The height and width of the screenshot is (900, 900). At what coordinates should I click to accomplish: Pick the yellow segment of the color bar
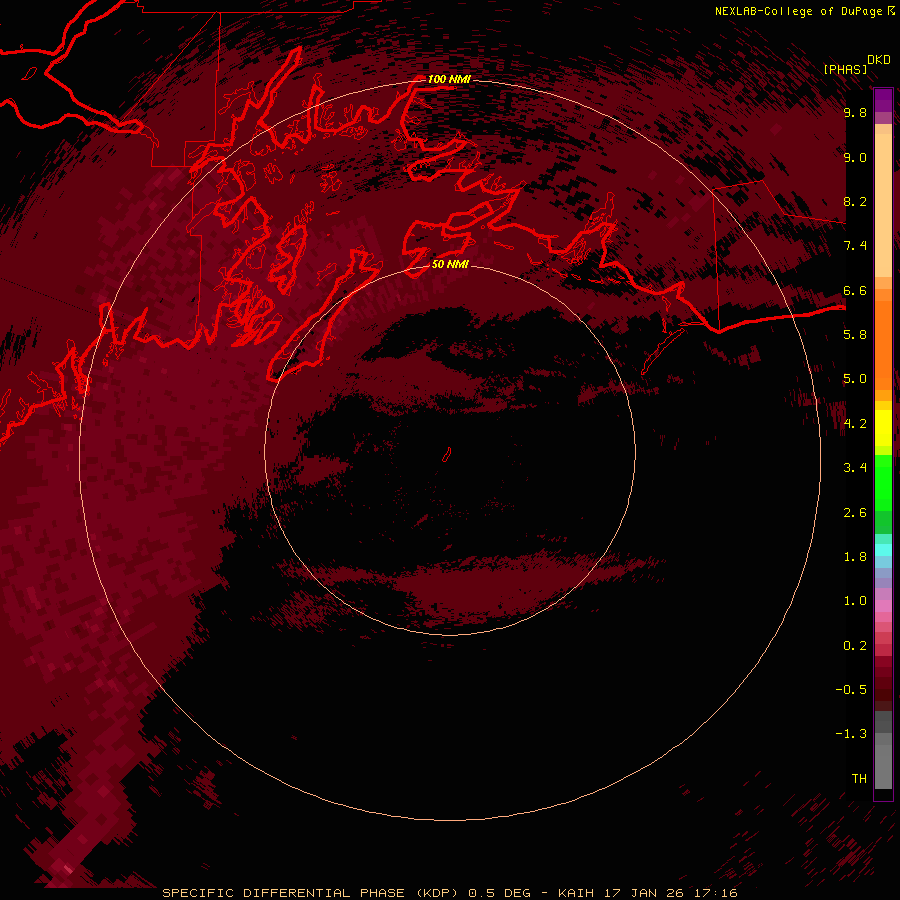pyautogui.click(x=883, y=428)
